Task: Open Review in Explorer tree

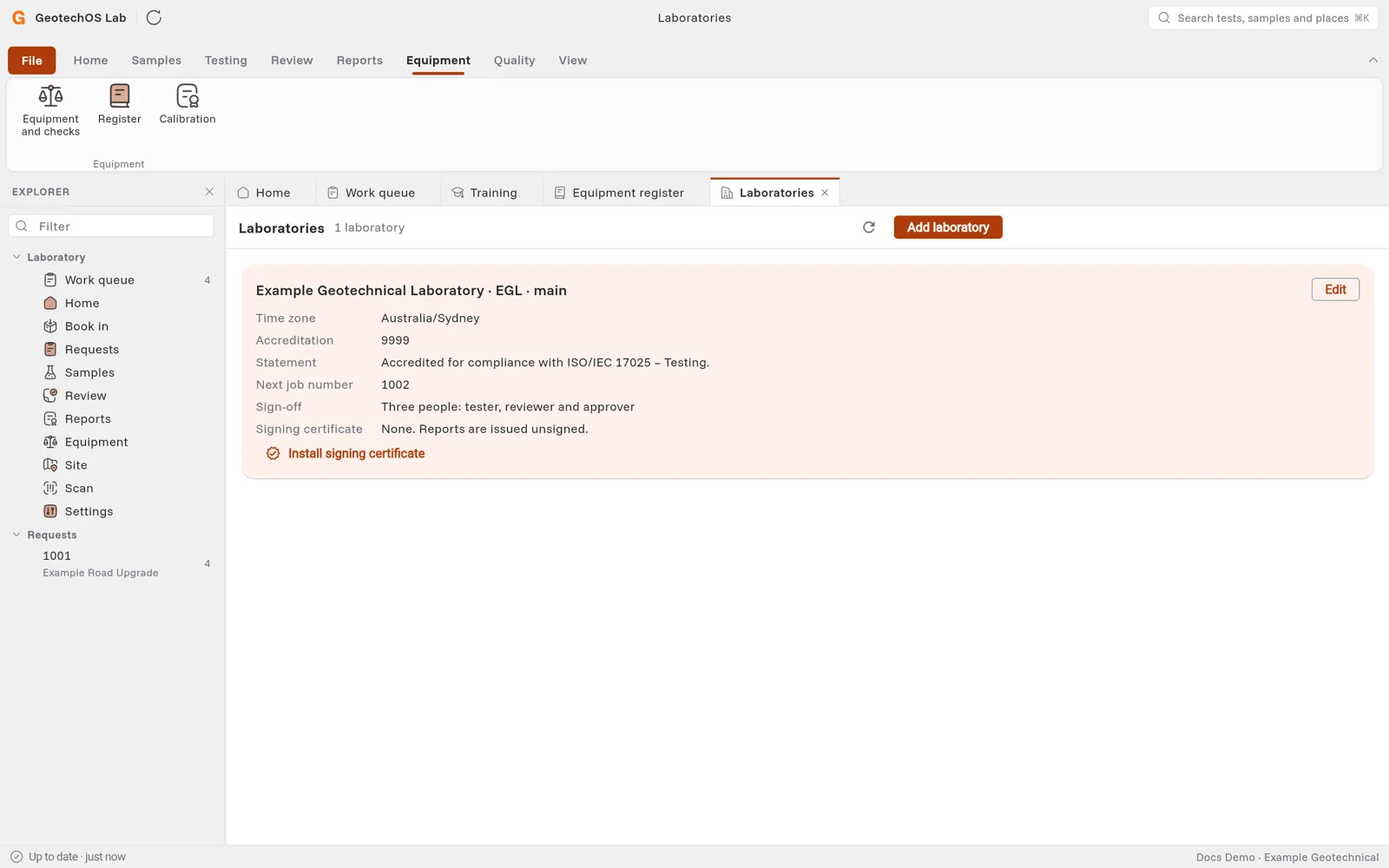Action: click(x=112, y=396)
